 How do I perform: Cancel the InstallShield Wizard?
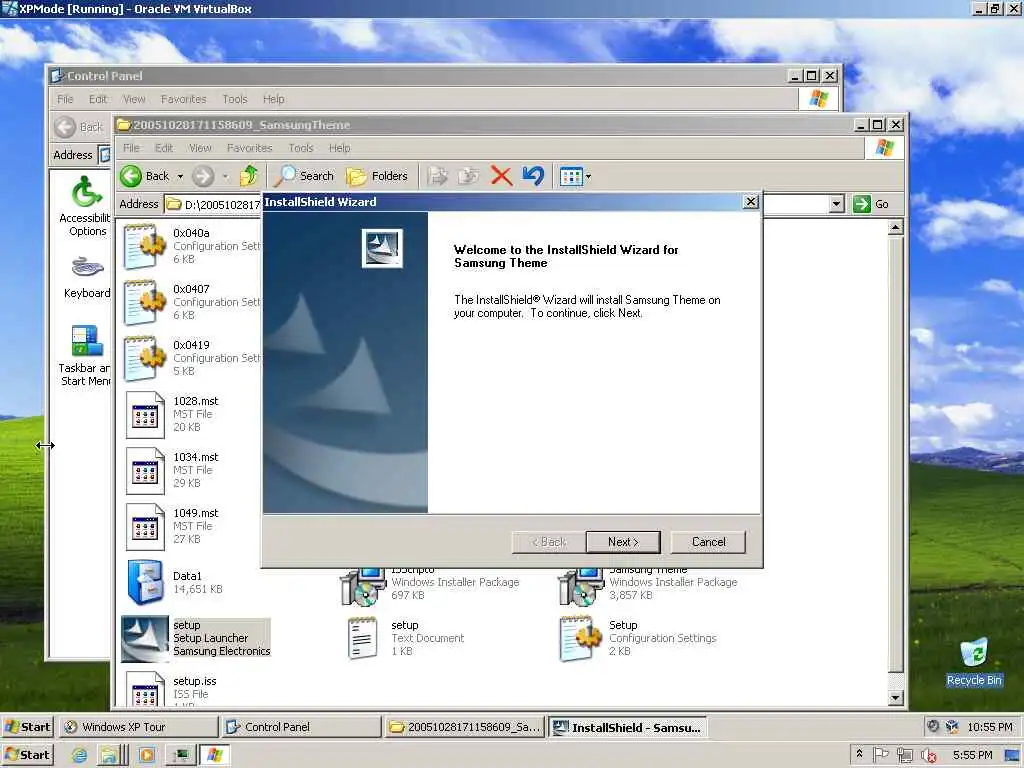coord(708,542)
